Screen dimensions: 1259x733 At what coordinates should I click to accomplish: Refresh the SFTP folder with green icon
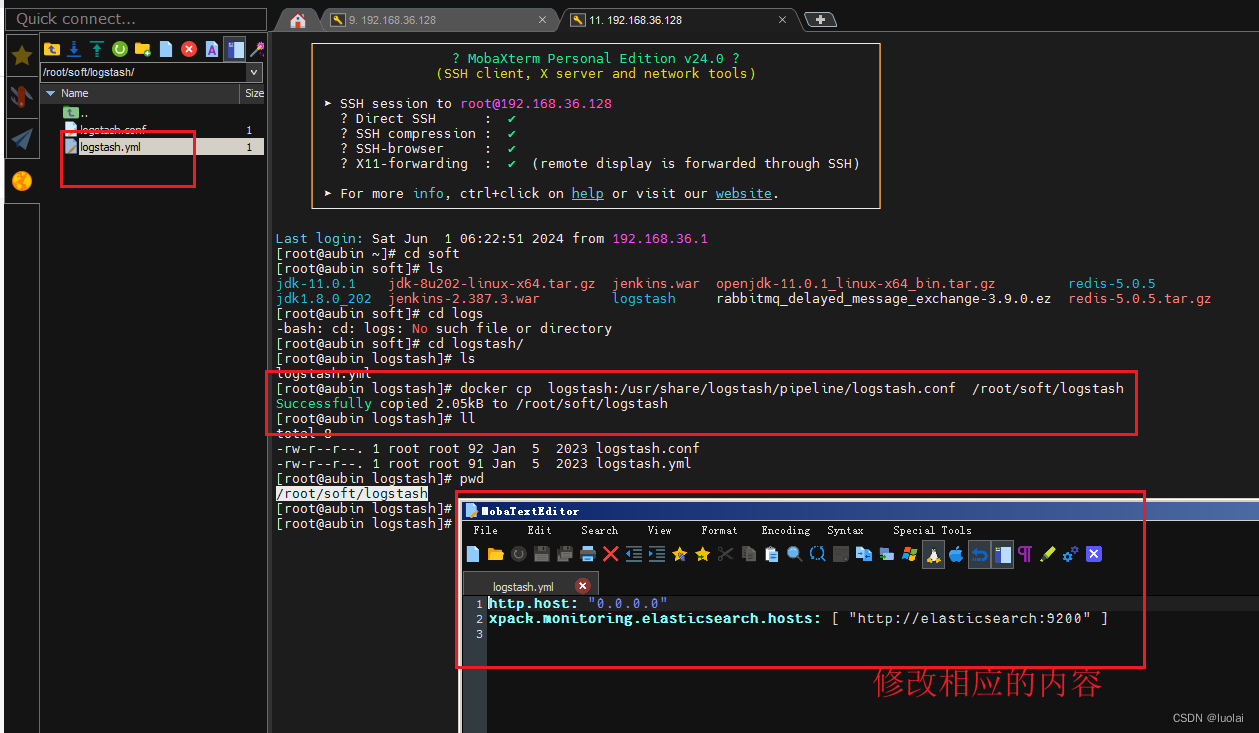coord(120,49)
